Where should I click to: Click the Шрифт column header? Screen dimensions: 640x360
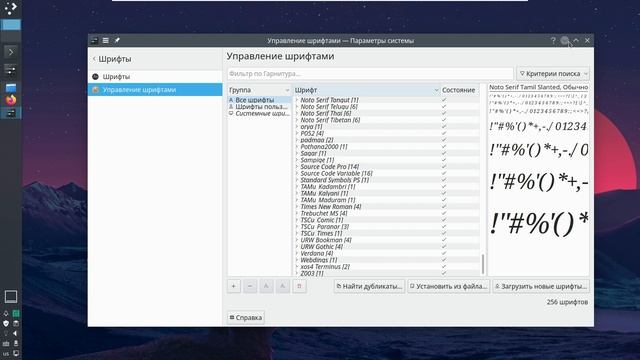[x=366, y=90]
